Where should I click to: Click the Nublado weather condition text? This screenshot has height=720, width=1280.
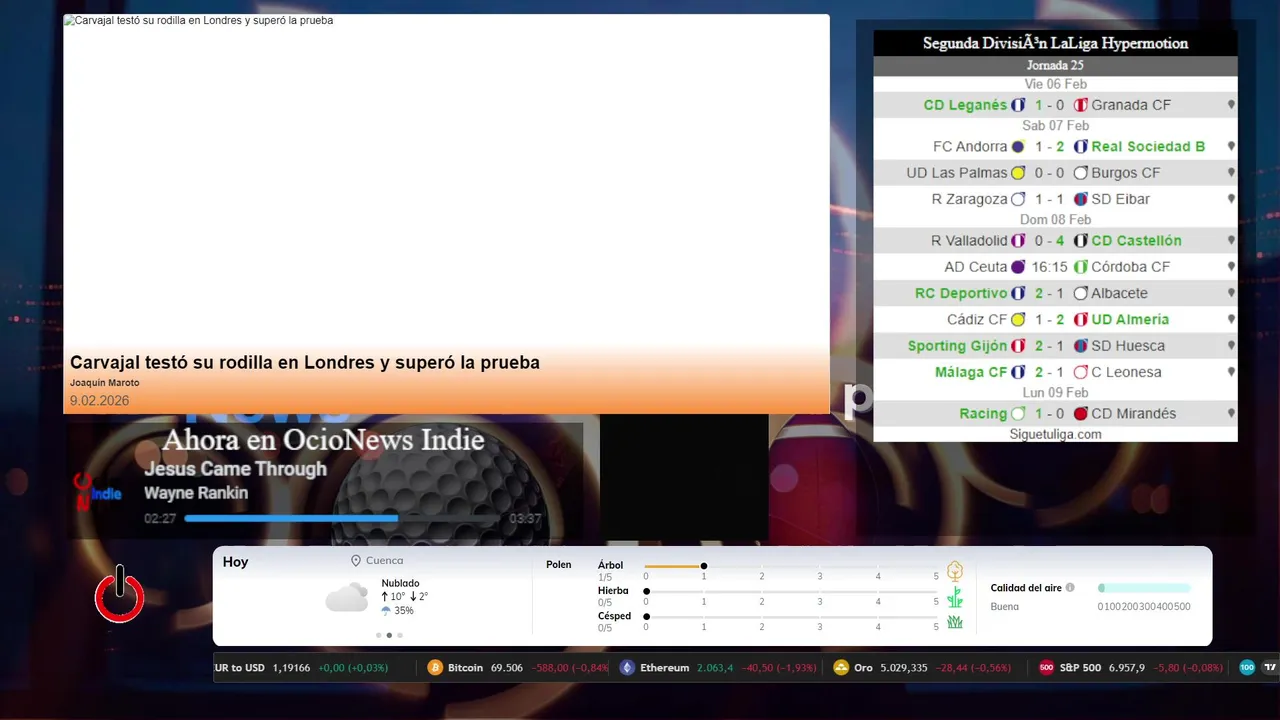pyautogui.click(x=400, y=583)
